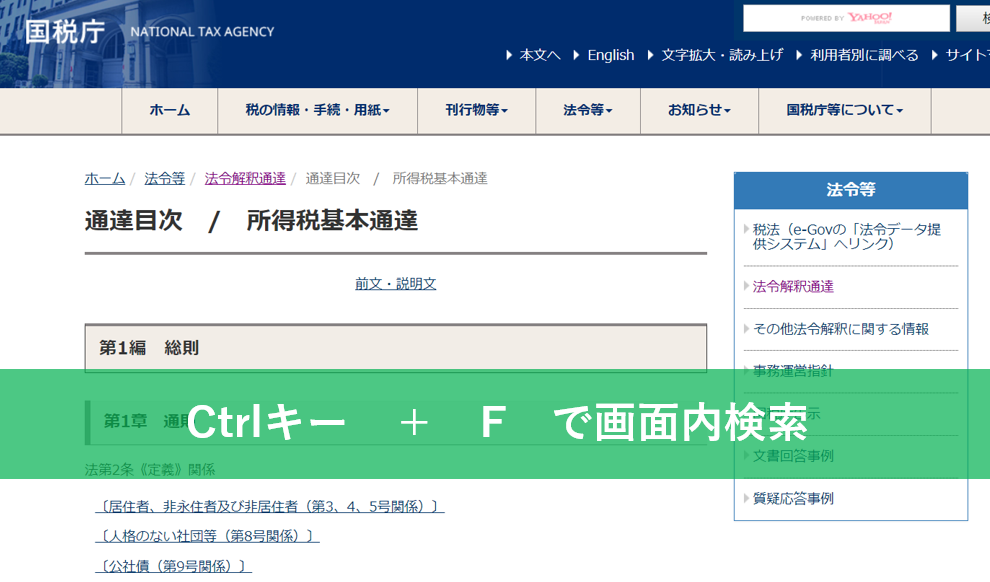This screenshot has height=582, width=990.
Task: Open 利用者別に調べる in header
Action: pos(863,55)
